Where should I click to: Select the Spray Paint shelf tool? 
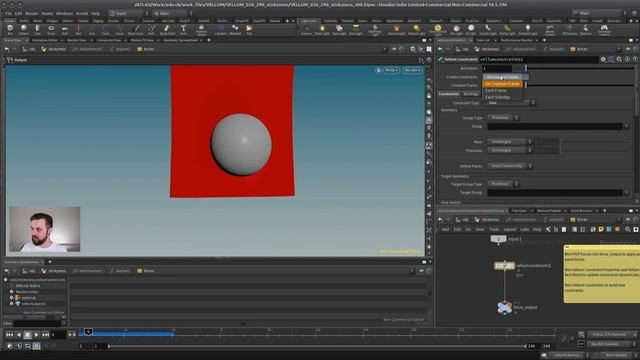(167, 29)
